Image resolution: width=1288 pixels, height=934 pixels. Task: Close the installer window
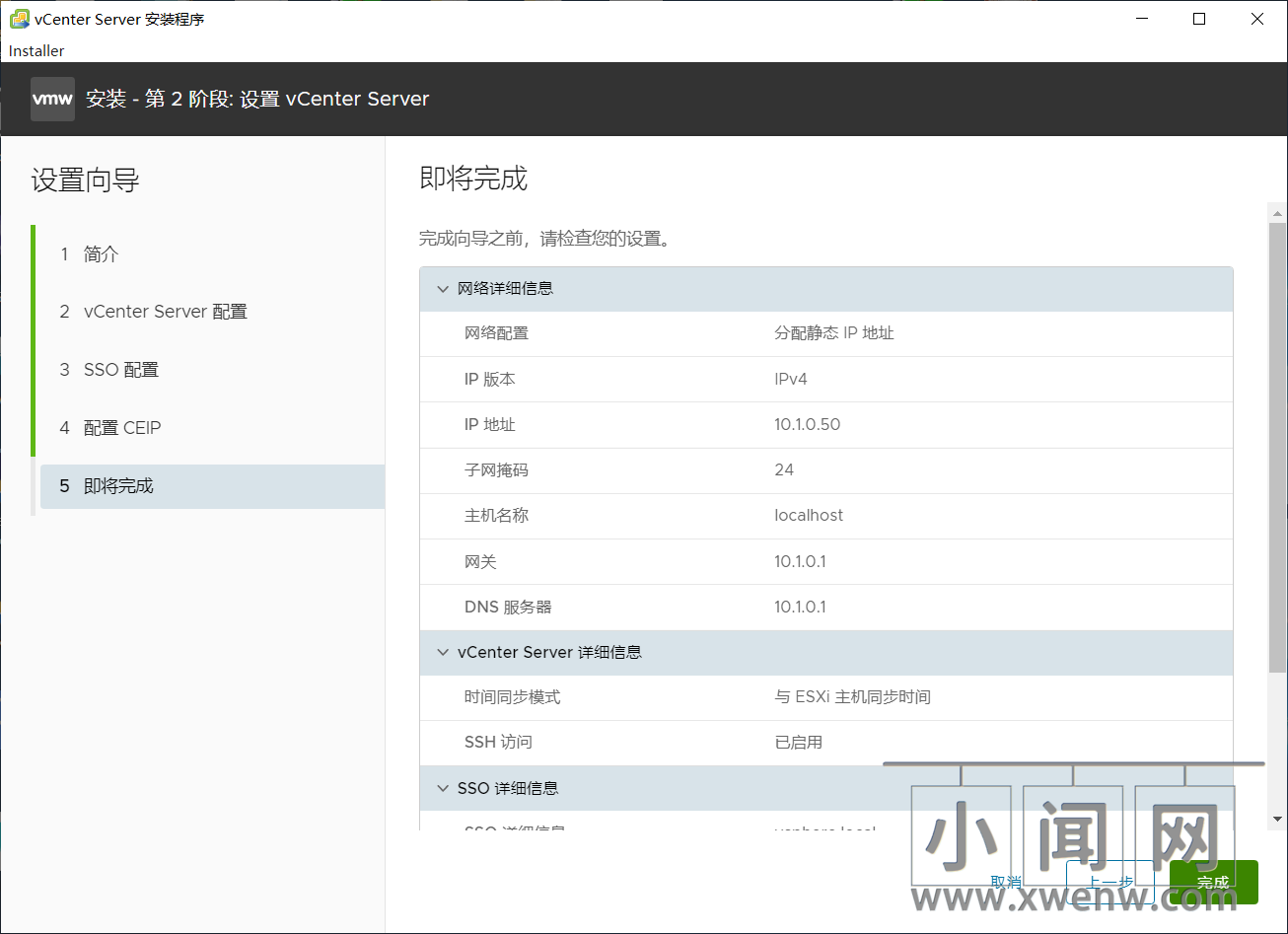pos(1257,19)
